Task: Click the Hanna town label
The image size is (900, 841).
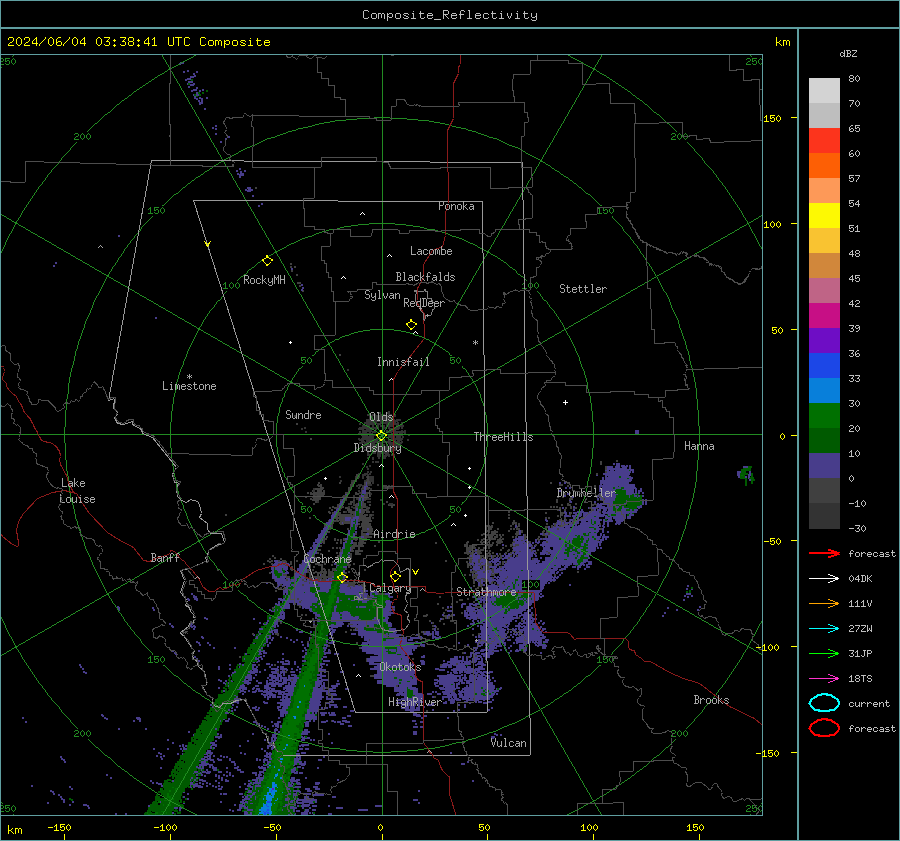Action: click(x=699, y=446)
